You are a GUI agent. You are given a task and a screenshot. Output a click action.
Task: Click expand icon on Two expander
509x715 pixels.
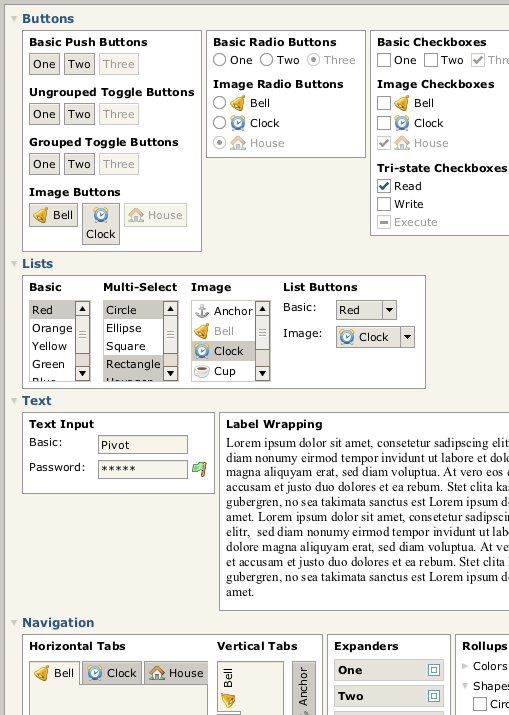(434, 696)
